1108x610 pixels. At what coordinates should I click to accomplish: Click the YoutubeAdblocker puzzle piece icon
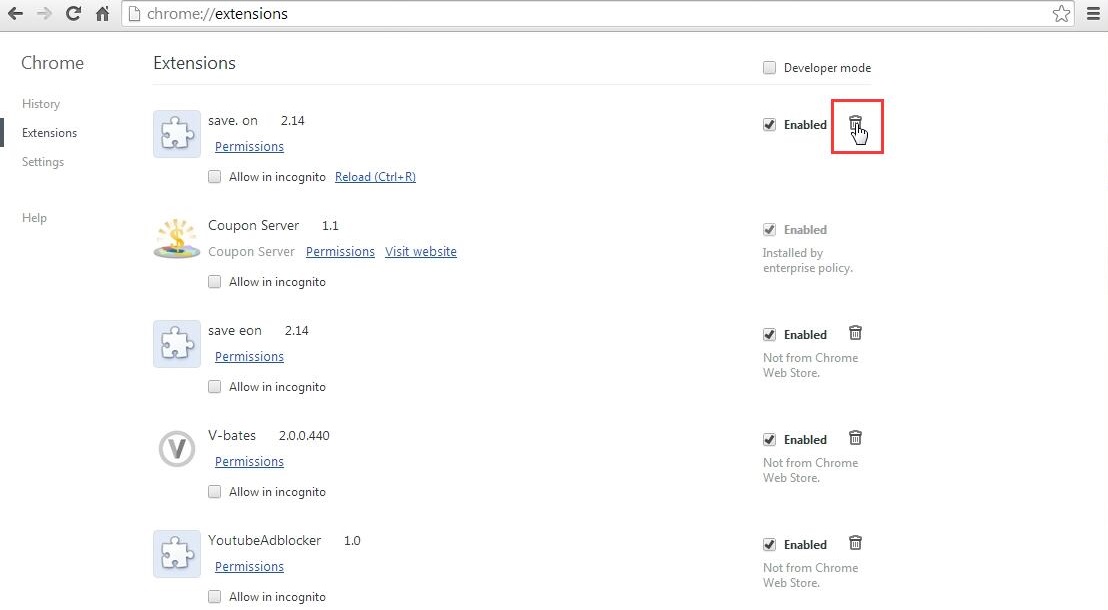tap(177, 553)
